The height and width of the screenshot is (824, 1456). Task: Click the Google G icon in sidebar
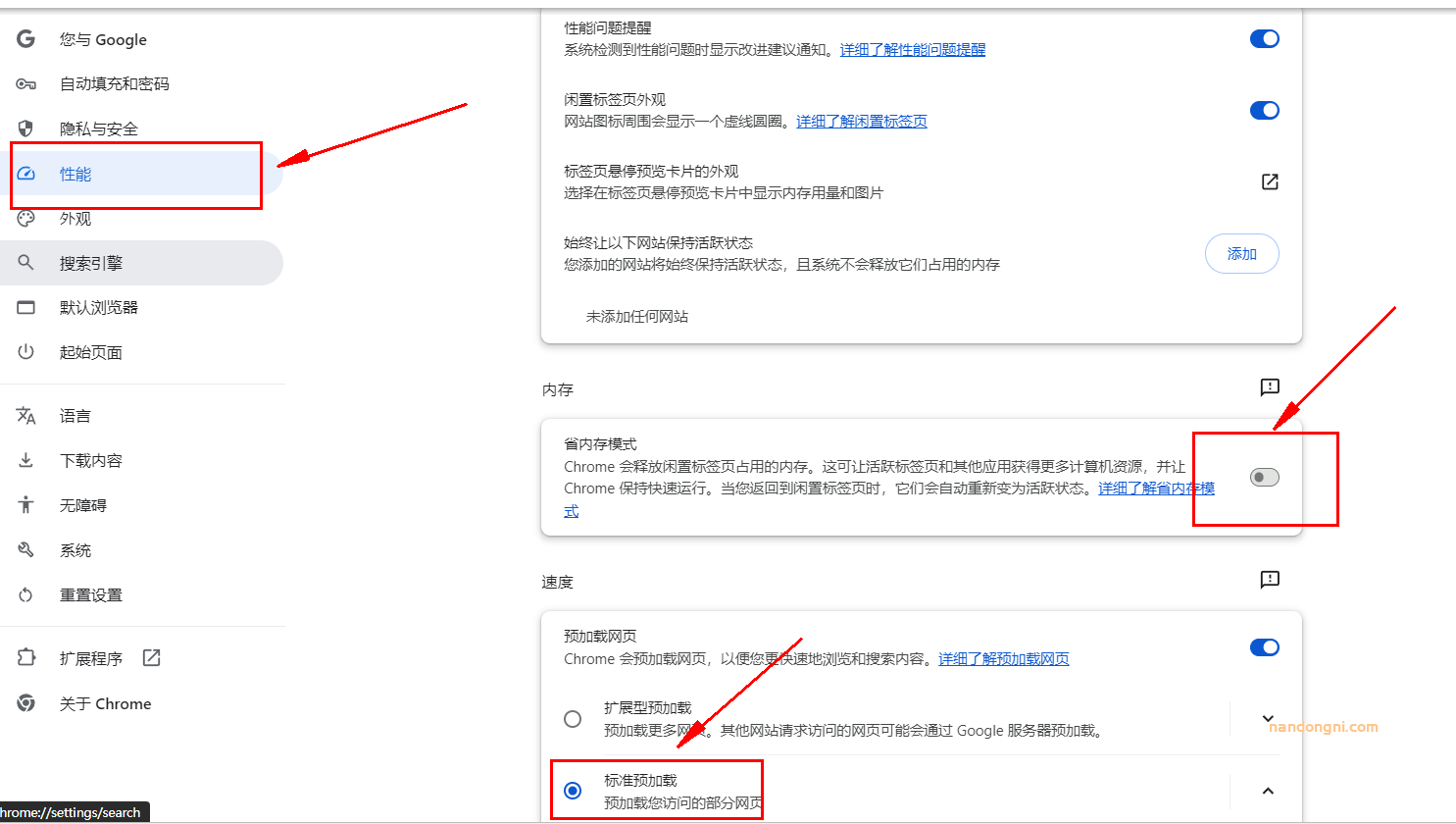[25, 38]
